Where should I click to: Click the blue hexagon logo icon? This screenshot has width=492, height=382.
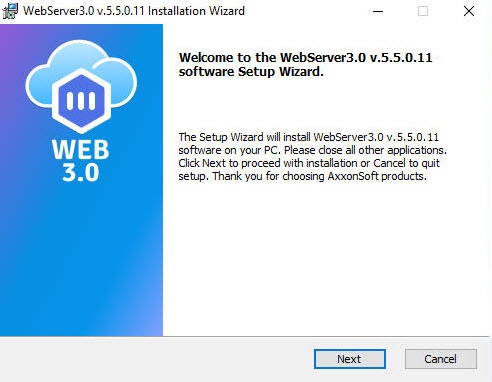pyautogui.click(x=81, y=101)
